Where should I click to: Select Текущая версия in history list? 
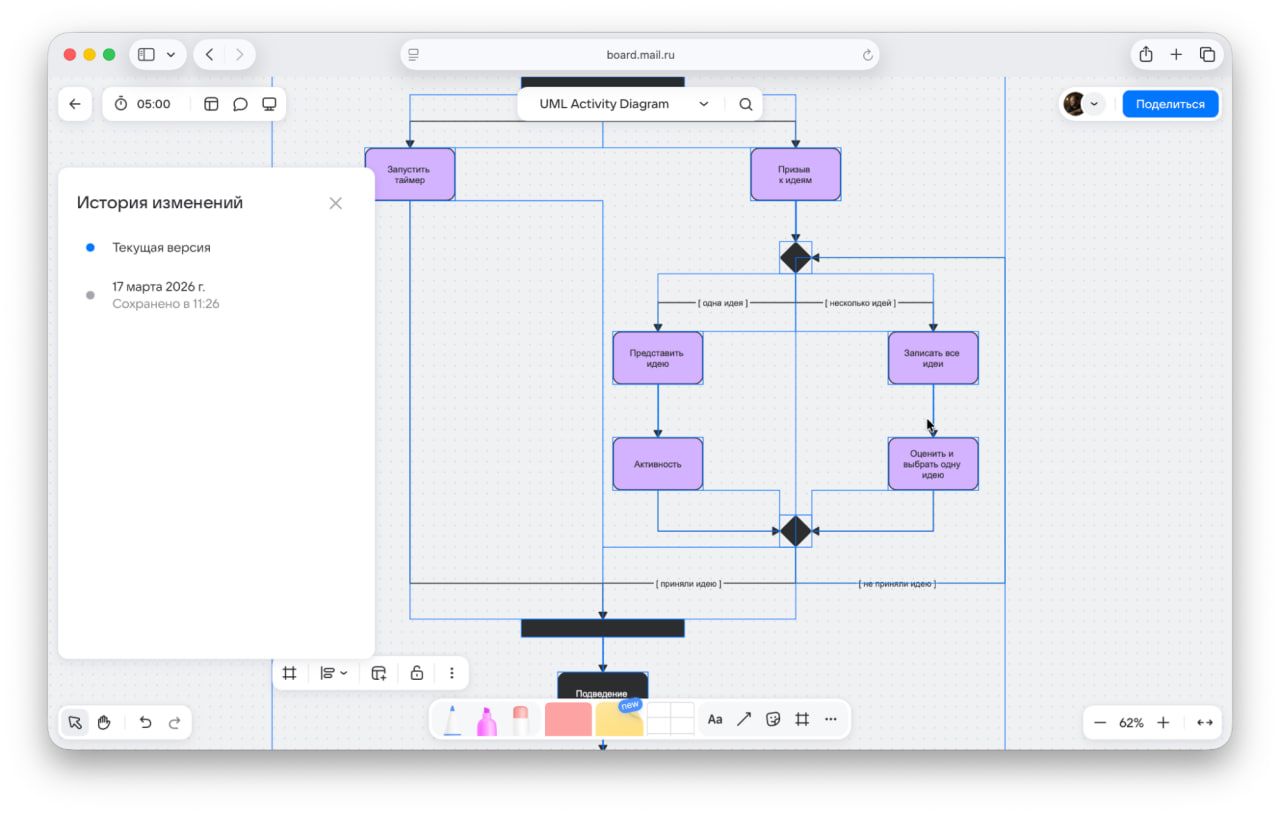tap(161, 247)
